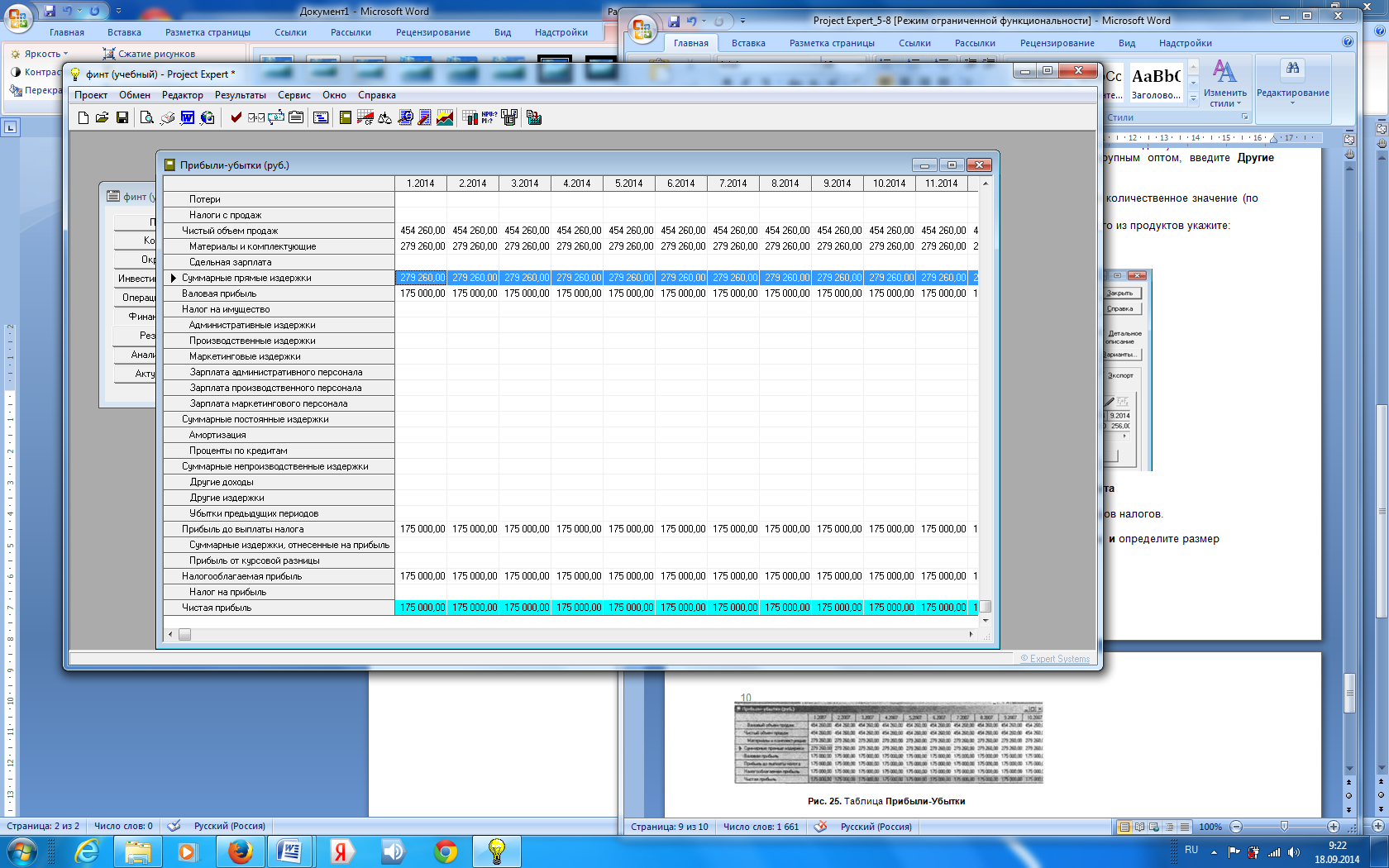Screen dimensions: 1389x868
Task: Switch to Рецензирование tab in Документ1 window
Action: (433, 32)
